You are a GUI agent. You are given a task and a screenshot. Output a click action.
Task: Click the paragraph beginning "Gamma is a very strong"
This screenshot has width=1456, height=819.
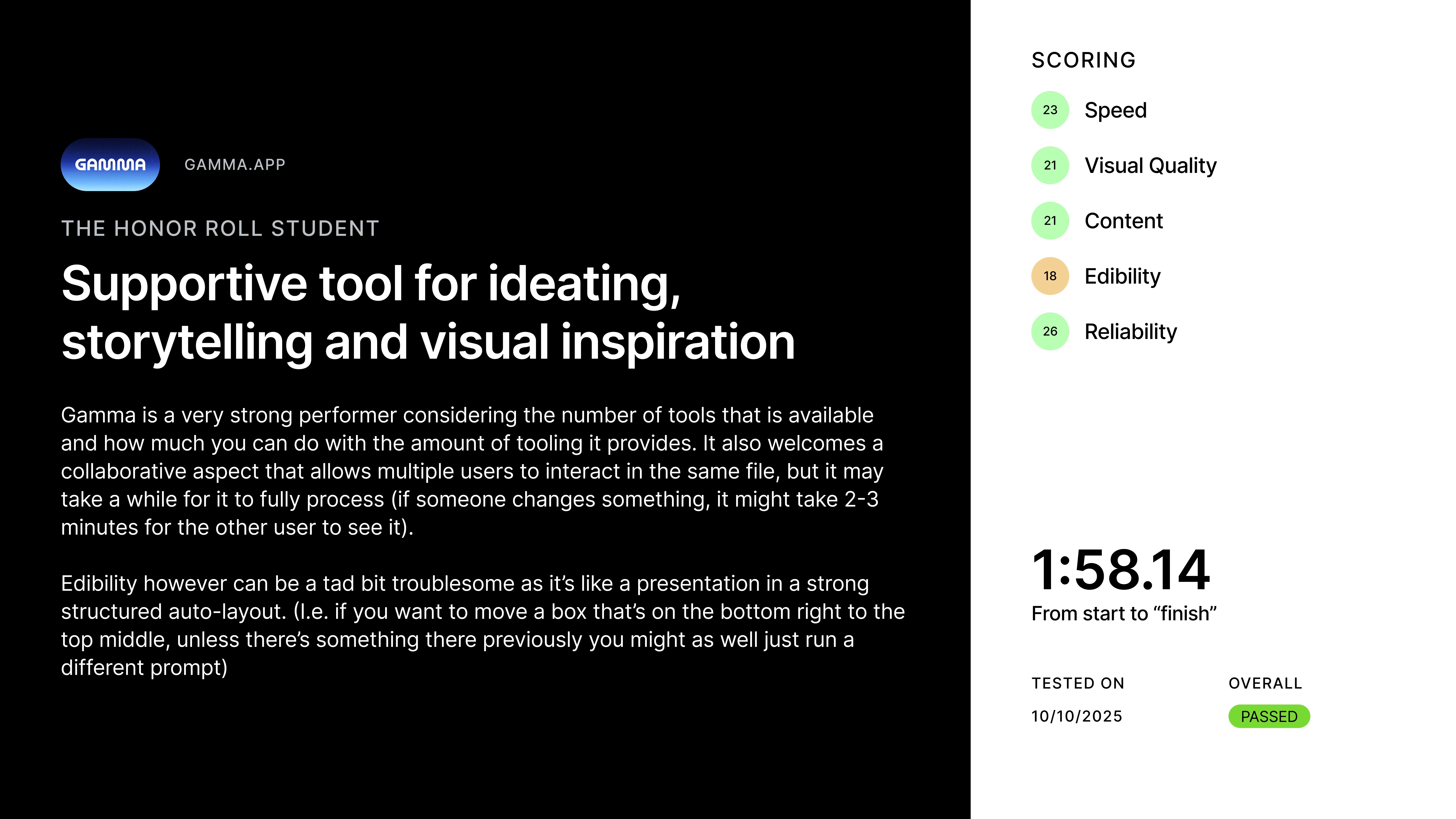click(472, 471)
